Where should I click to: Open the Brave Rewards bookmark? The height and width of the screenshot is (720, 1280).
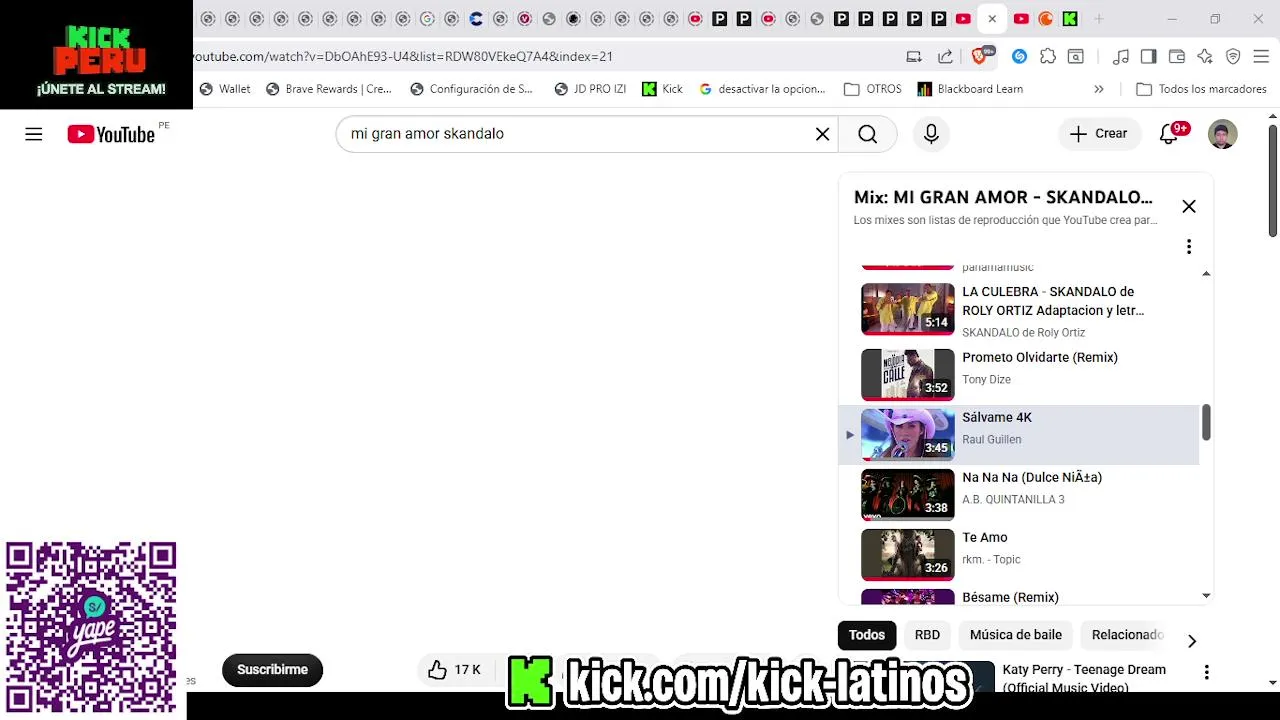click(329, 89)
